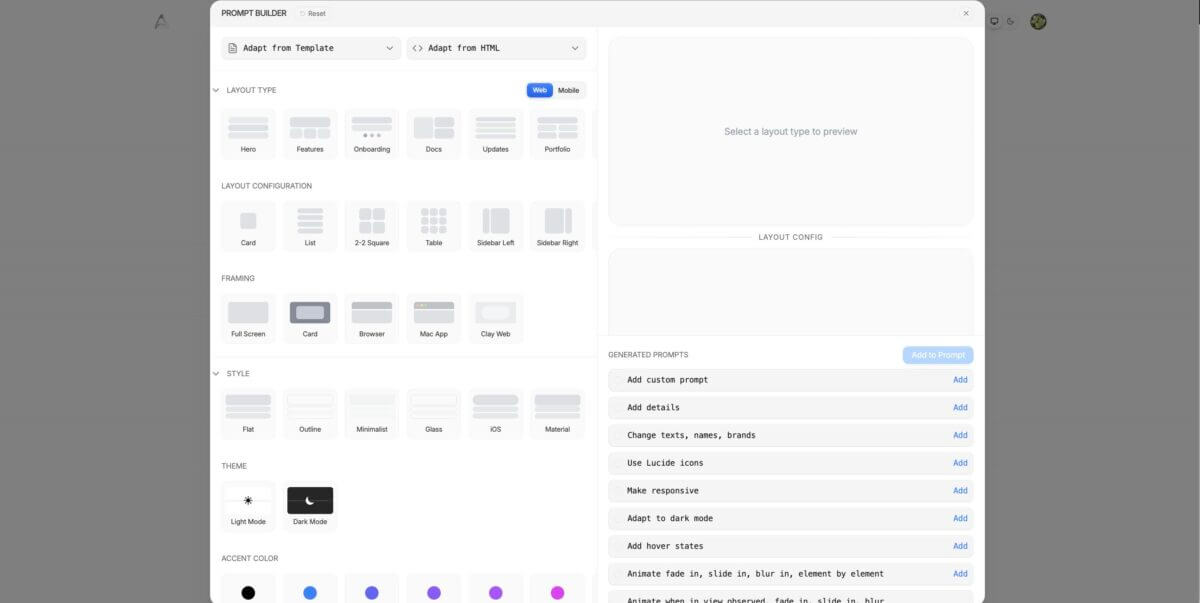Select the Browser framing option
1200x603 pixels.
click(x=372, y=318)
